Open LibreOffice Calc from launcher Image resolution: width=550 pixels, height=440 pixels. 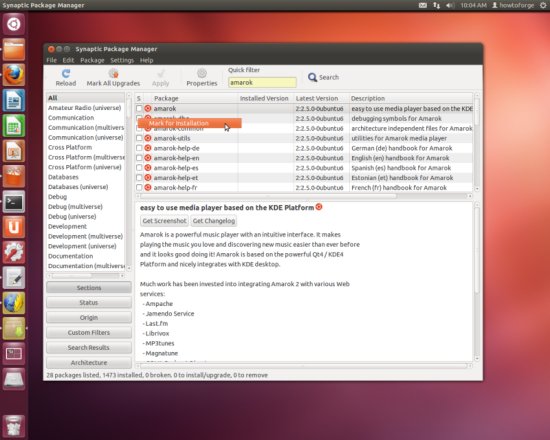[x=14, y=126]
